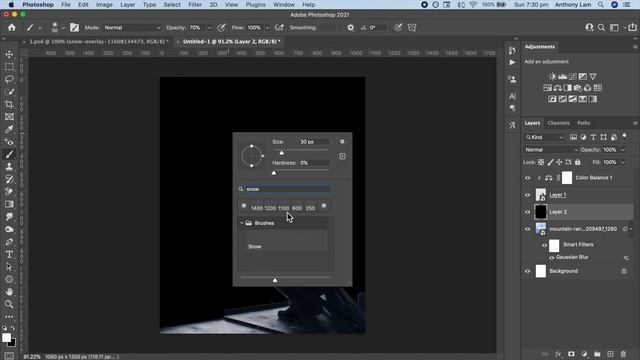Open the Layer menu
The width and height of the screenshot is (640, 360).
tap(127, 4)
